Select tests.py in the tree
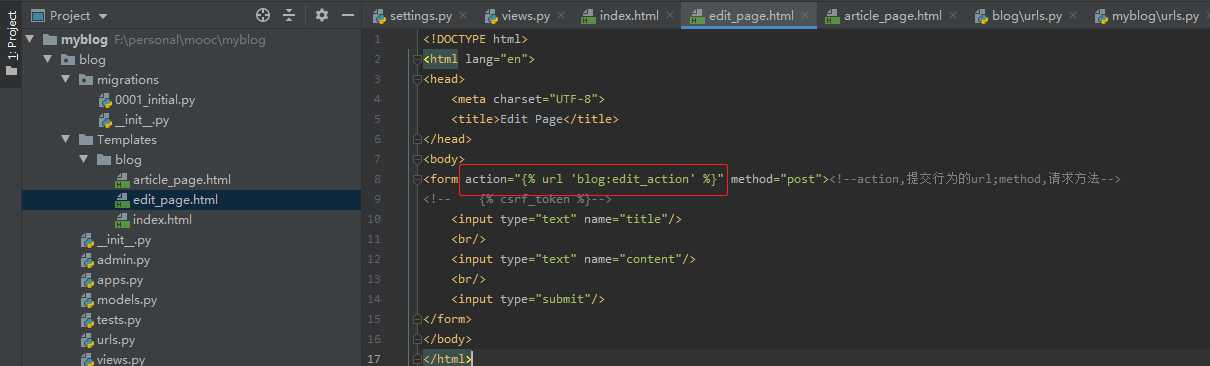Image resolution: width=1210 pixels, height=366 pixels. (119, 320)
